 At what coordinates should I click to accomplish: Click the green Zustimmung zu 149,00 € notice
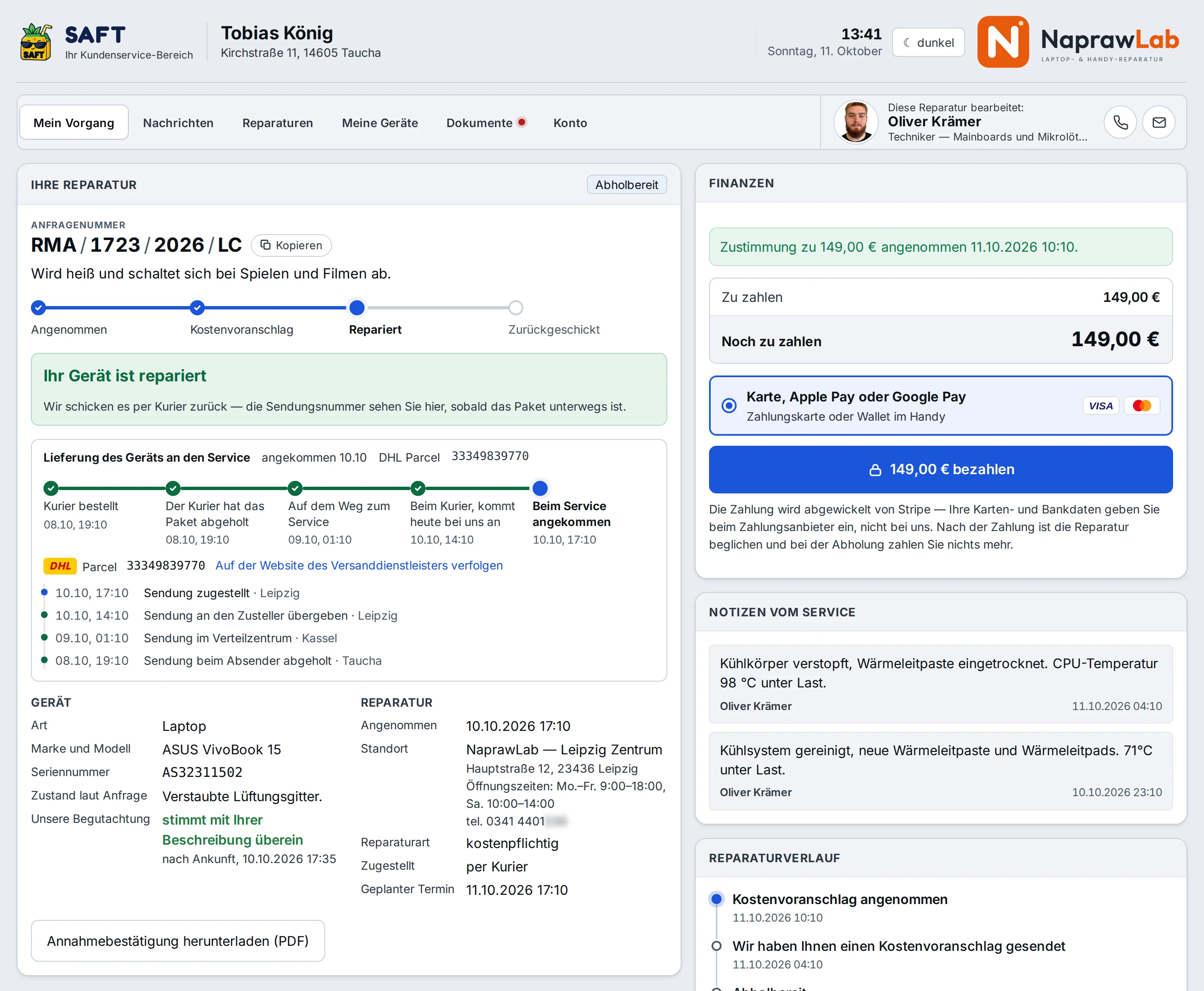tap(940, 247)
